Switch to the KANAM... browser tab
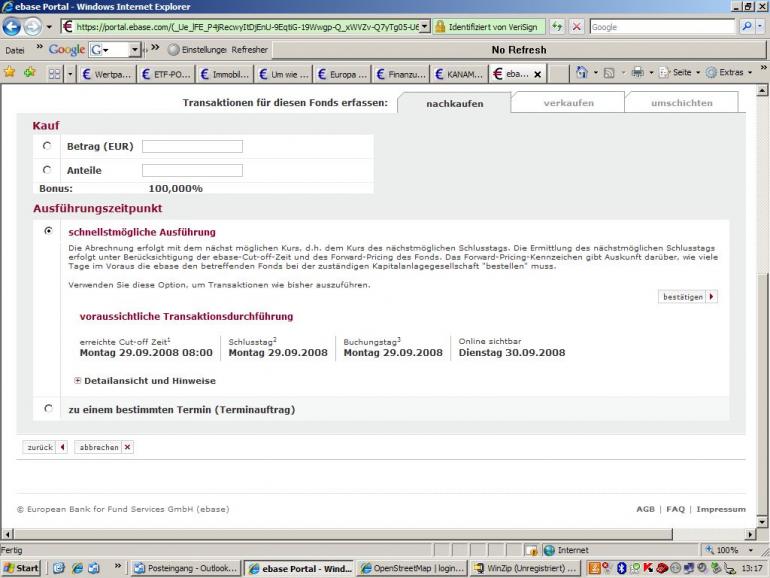The width and height of the screenshot is (770, 578). pos(459,74)
